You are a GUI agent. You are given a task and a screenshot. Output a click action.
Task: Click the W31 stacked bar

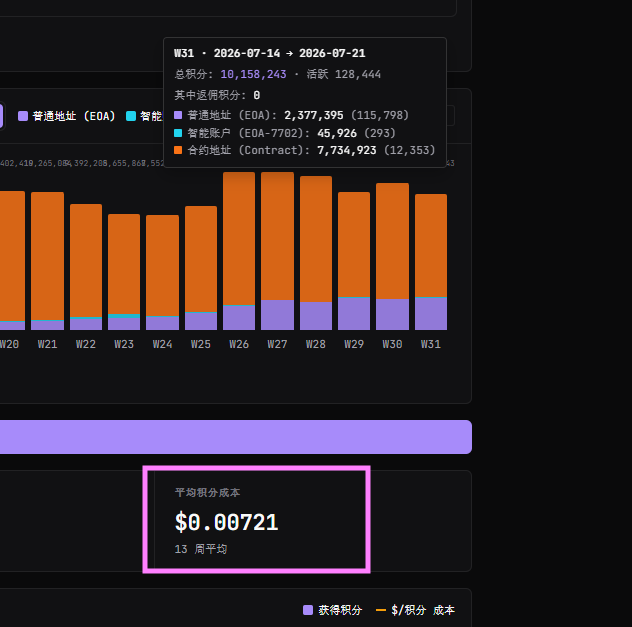(x=431, y=262)
